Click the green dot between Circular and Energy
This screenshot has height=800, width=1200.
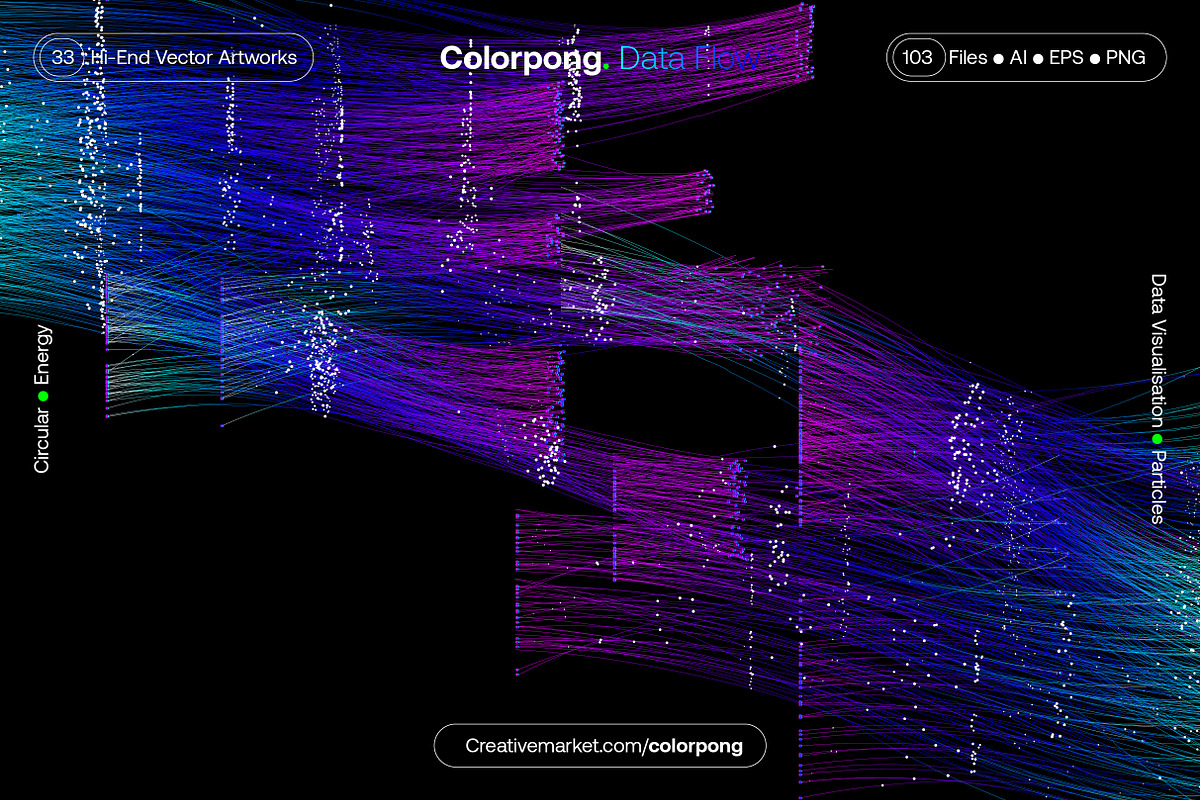(x=42, y=394)
